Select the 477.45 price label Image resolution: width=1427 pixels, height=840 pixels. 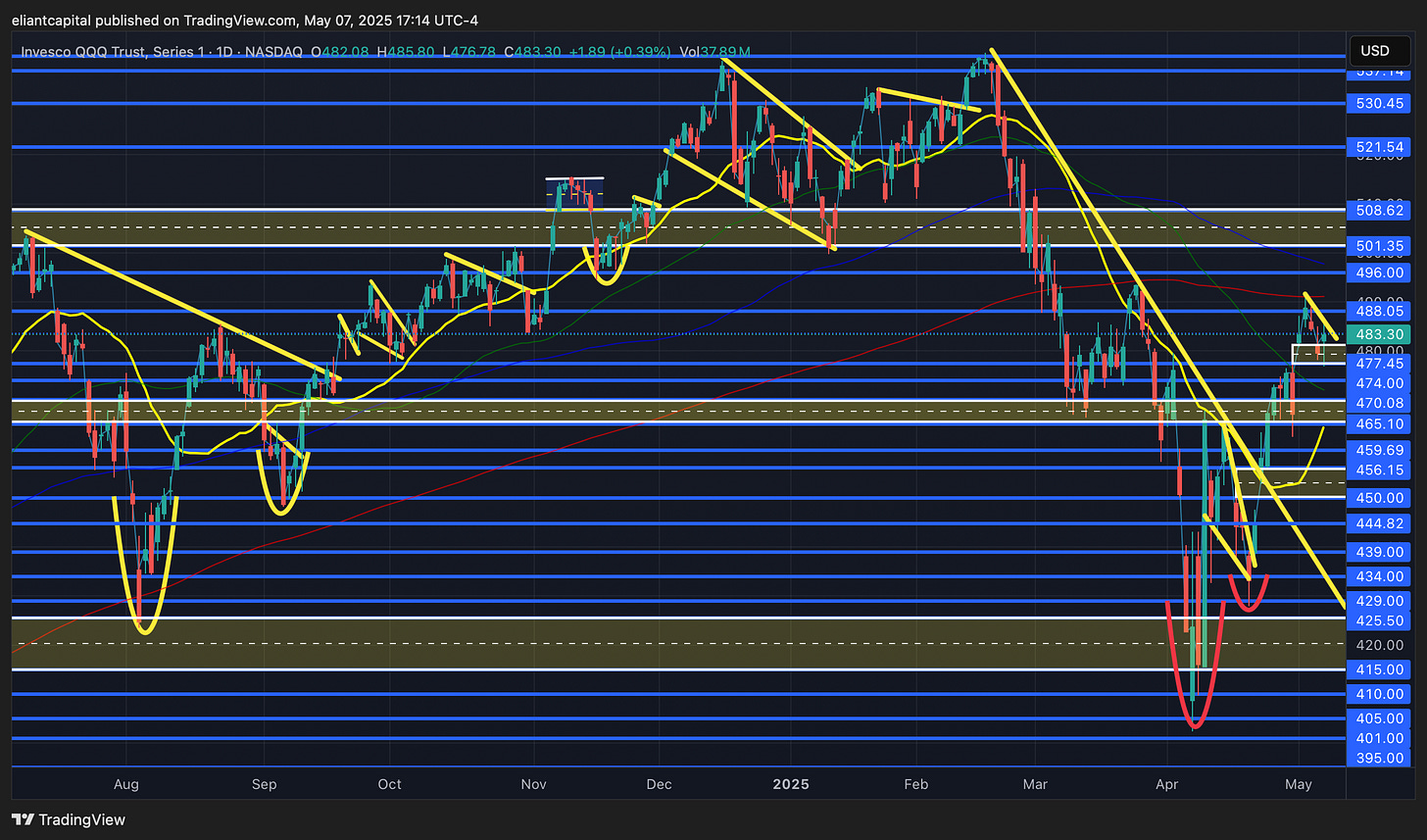[x=1379, y=364]
